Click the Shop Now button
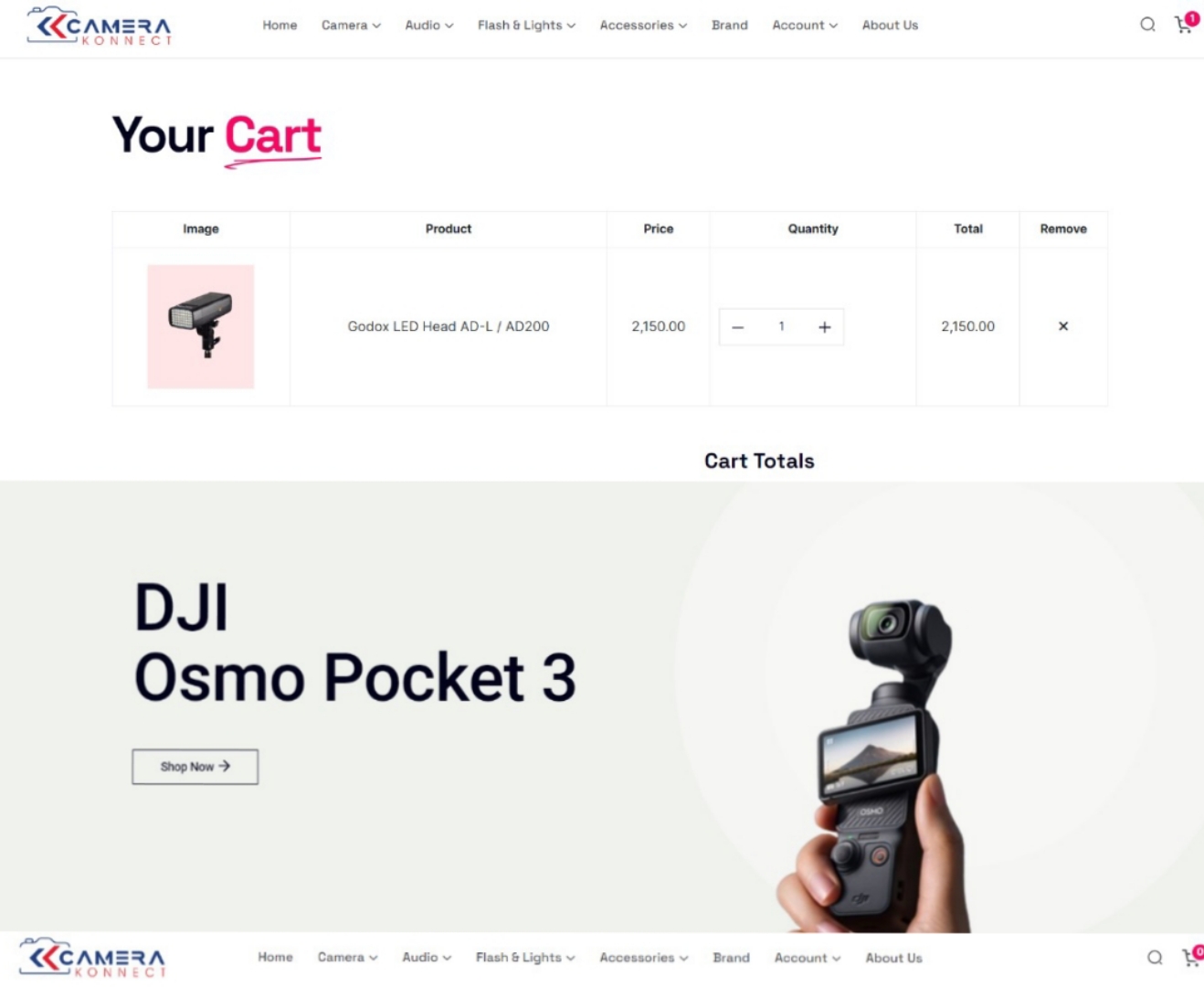1204x987 pixels. (x=195, y=767)
